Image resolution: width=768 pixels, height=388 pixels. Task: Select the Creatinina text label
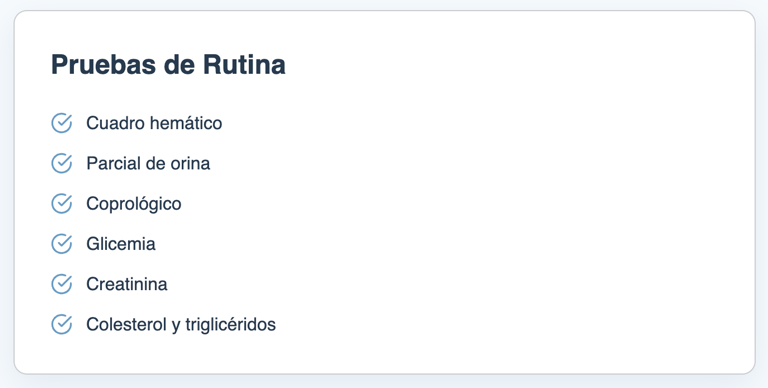(x=126, y=284)
